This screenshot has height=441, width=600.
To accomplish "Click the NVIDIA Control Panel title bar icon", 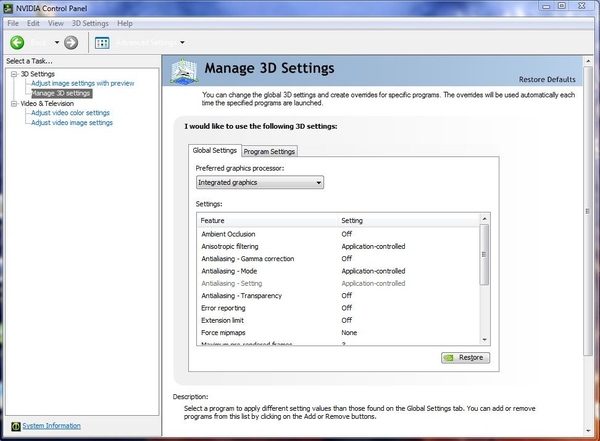I will (x=10, y=8).
